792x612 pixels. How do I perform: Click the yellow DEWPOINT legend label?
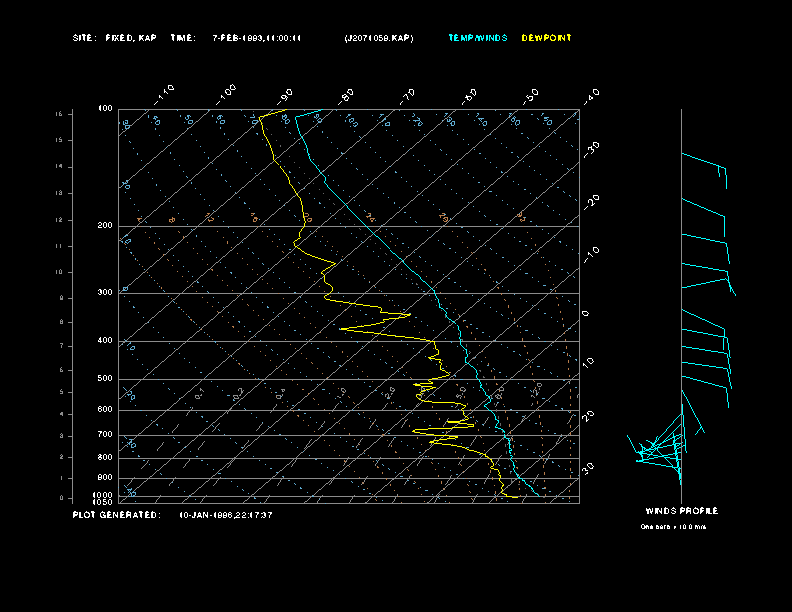pos(547,38)
